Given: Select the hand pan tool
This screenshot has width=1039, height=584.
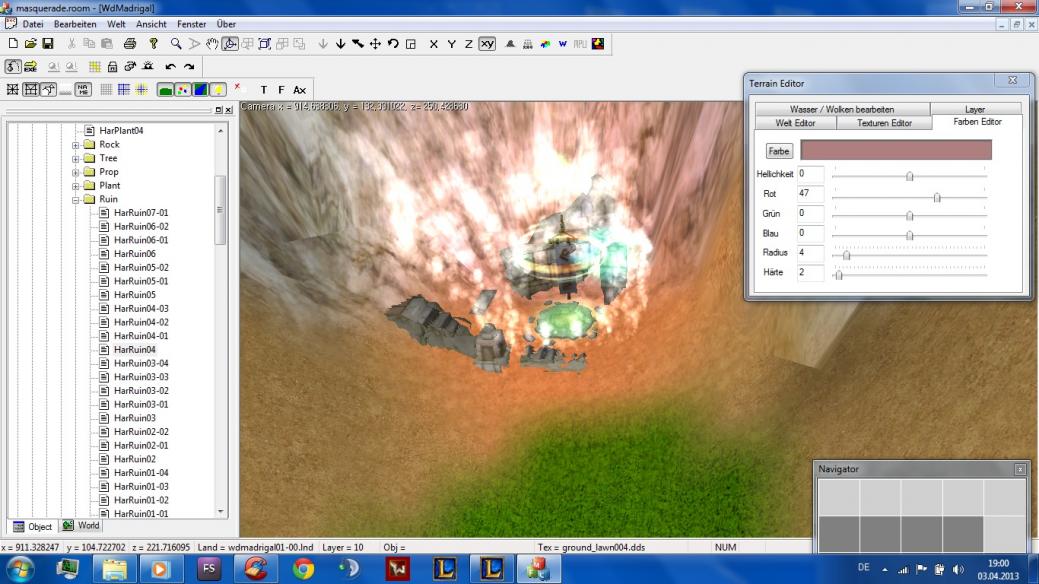Looking at the screenshot, I should click(212, 44).
